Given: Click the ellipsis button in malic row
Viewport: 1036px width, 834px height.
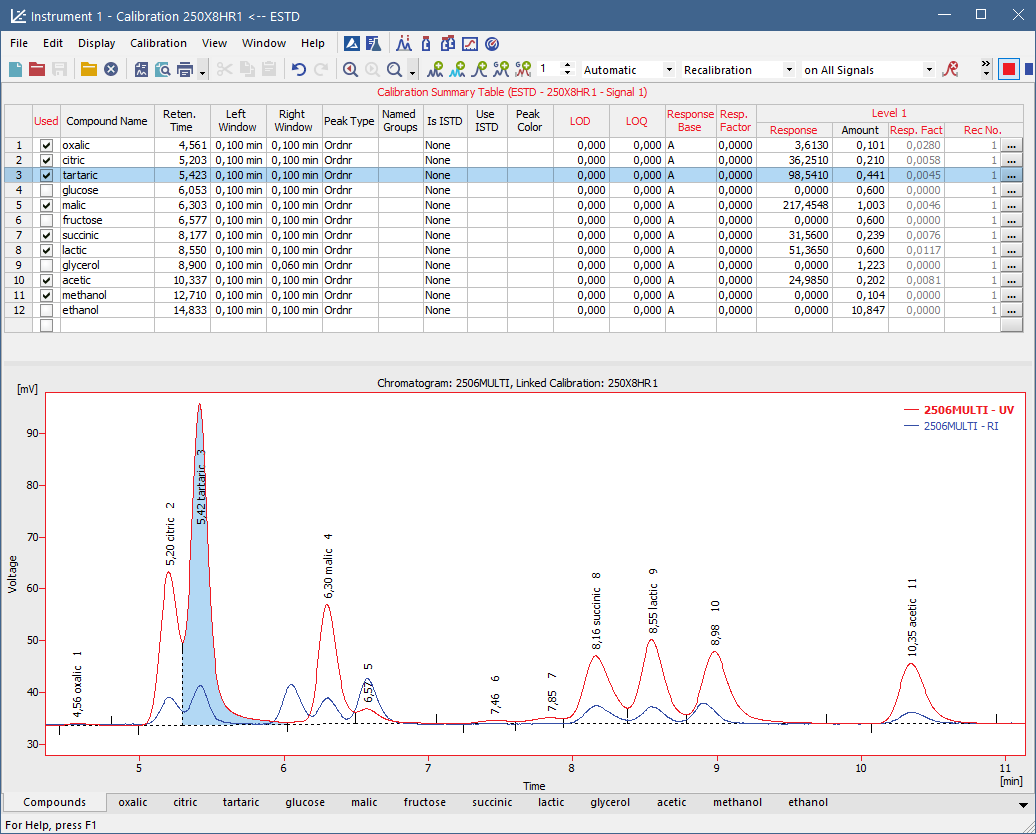Looking at the screenshot, I should 1012,205.
